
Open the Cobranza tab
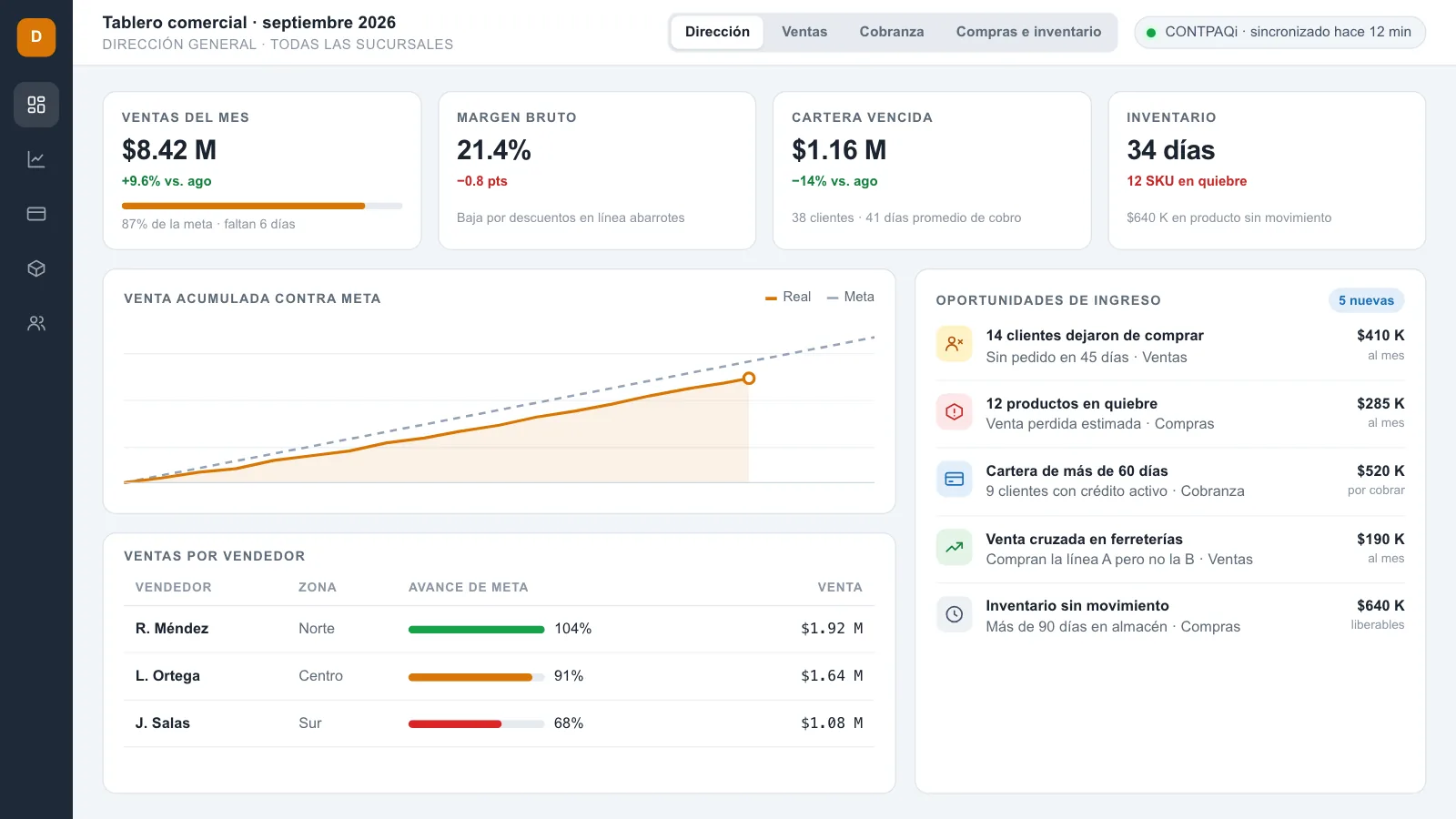click(892, 32)
